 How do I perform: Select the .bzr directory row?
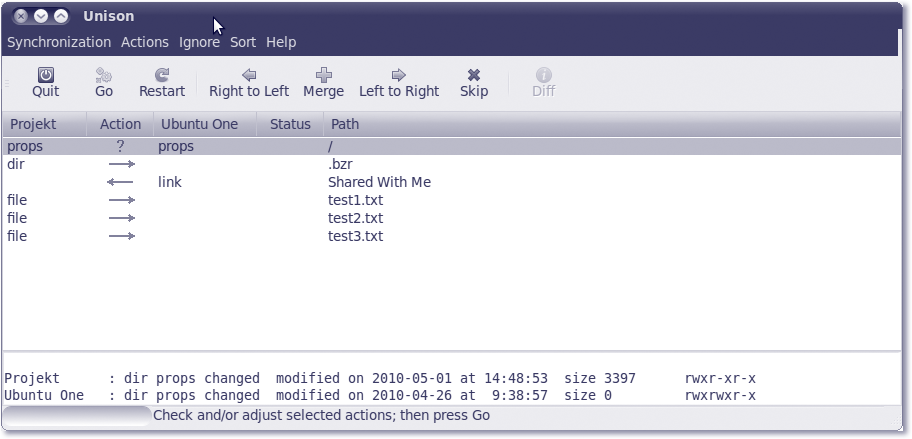(340, 164)
